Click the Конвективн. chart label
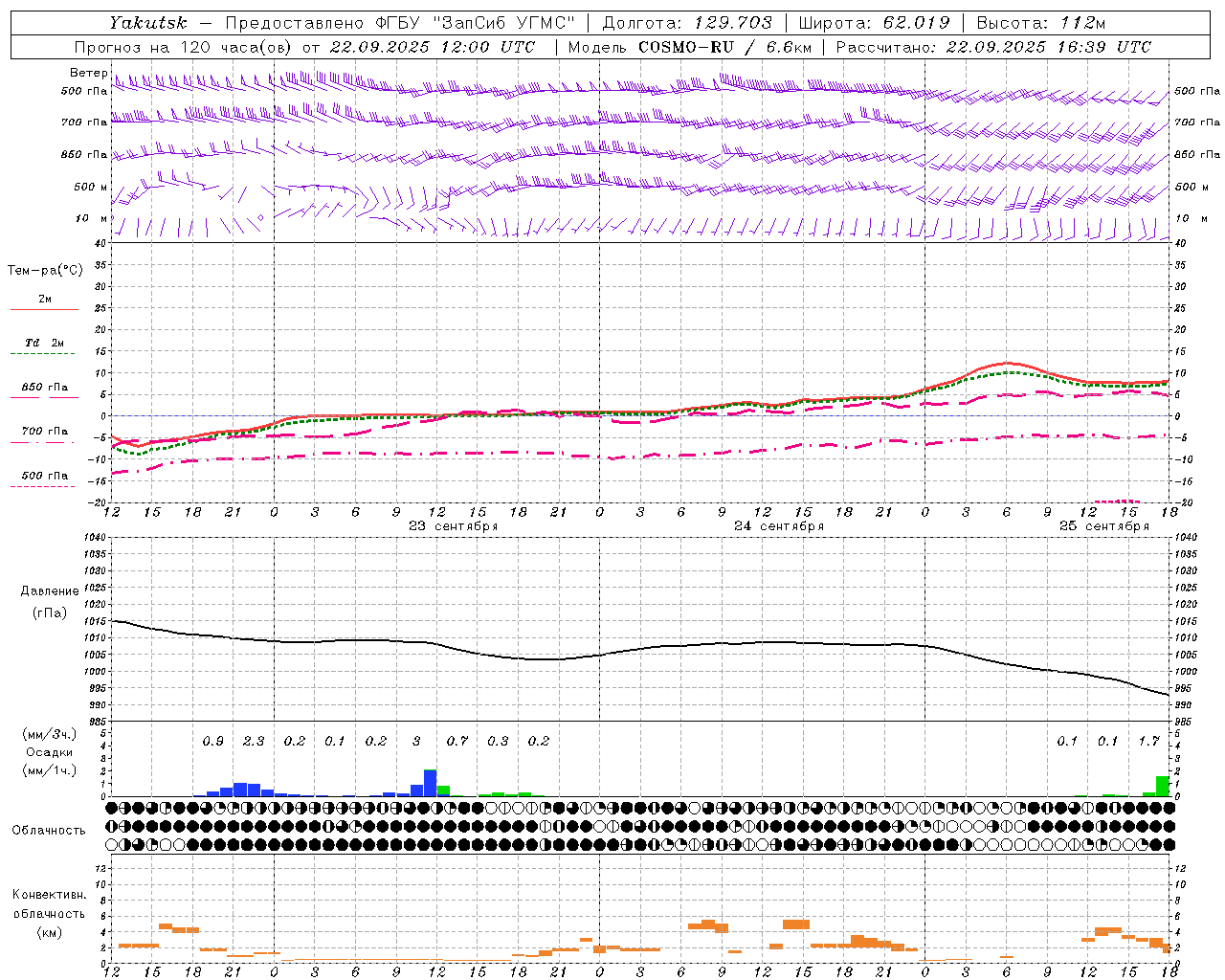Image resolution: width=1225 pixels, height=980 pixels. 50,895
